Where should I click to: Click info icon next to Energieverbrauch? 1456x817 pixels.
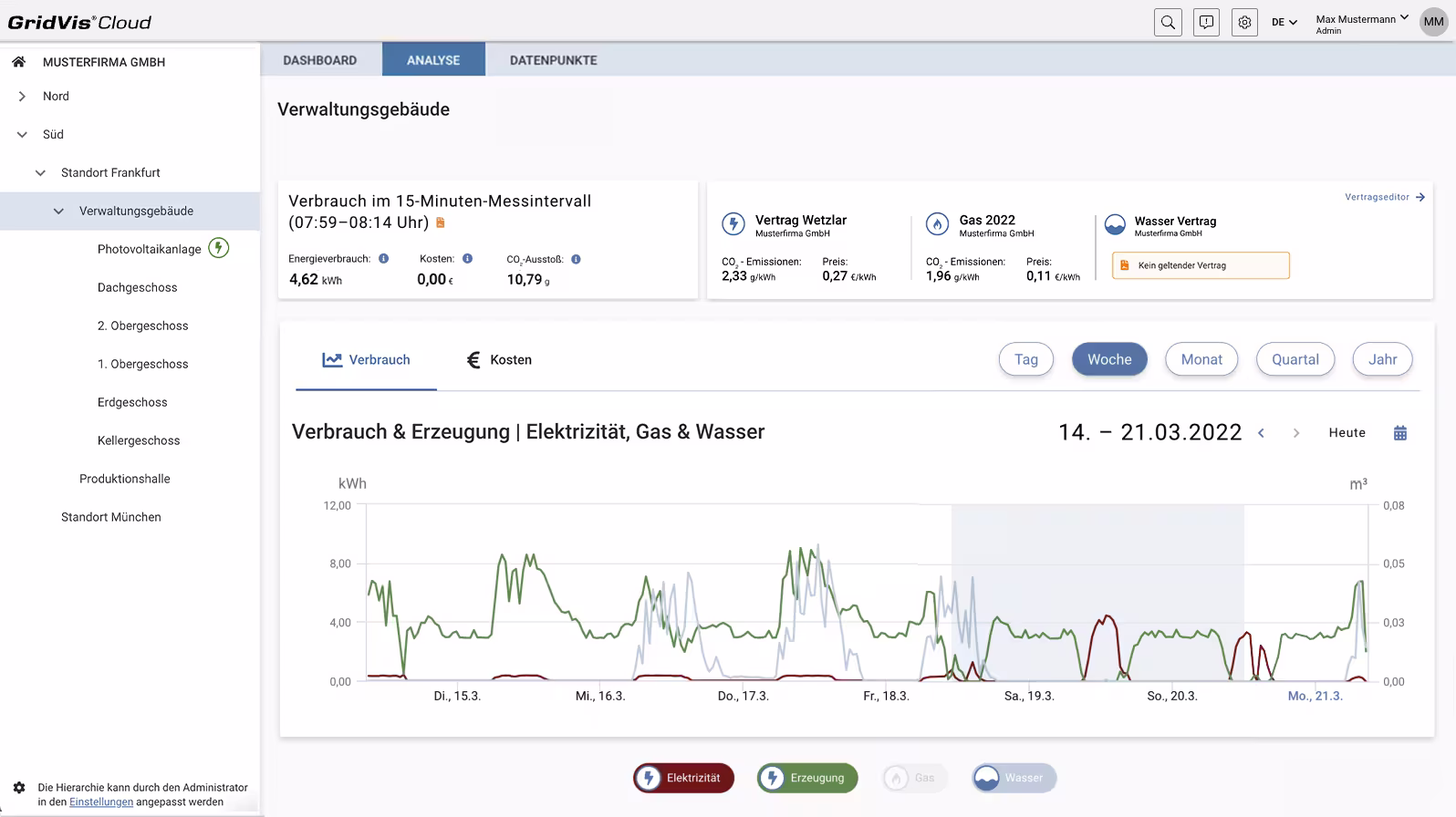tap(384, 259)
